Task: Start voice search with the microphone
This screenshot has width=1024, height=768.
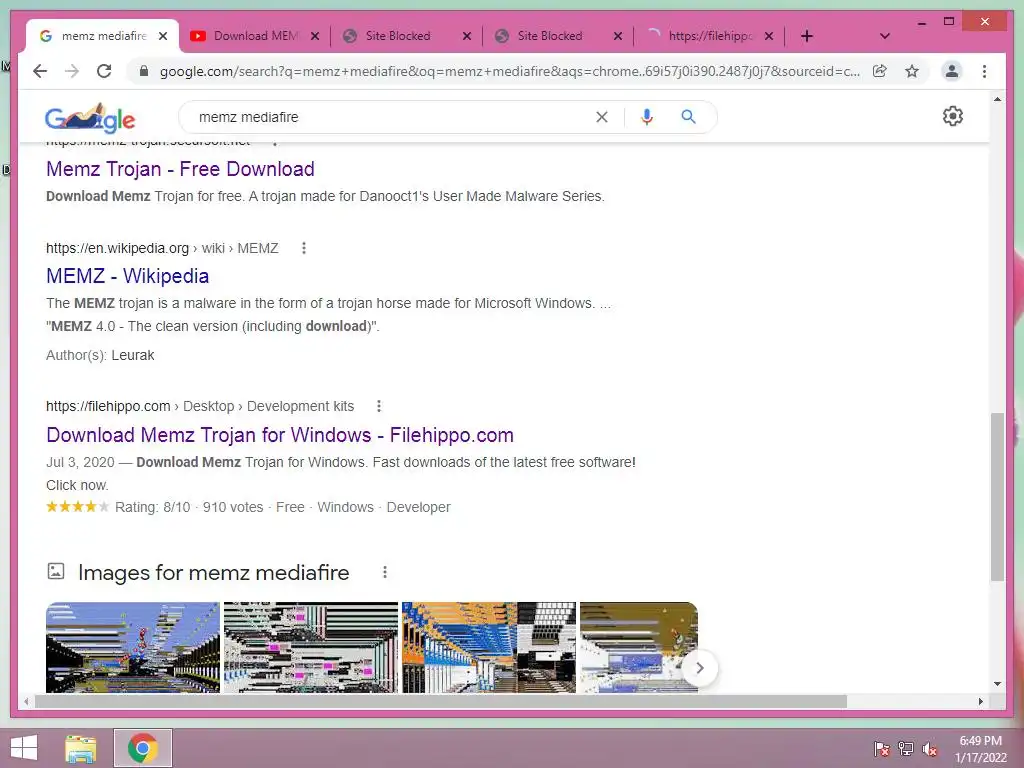Action: 647,117
